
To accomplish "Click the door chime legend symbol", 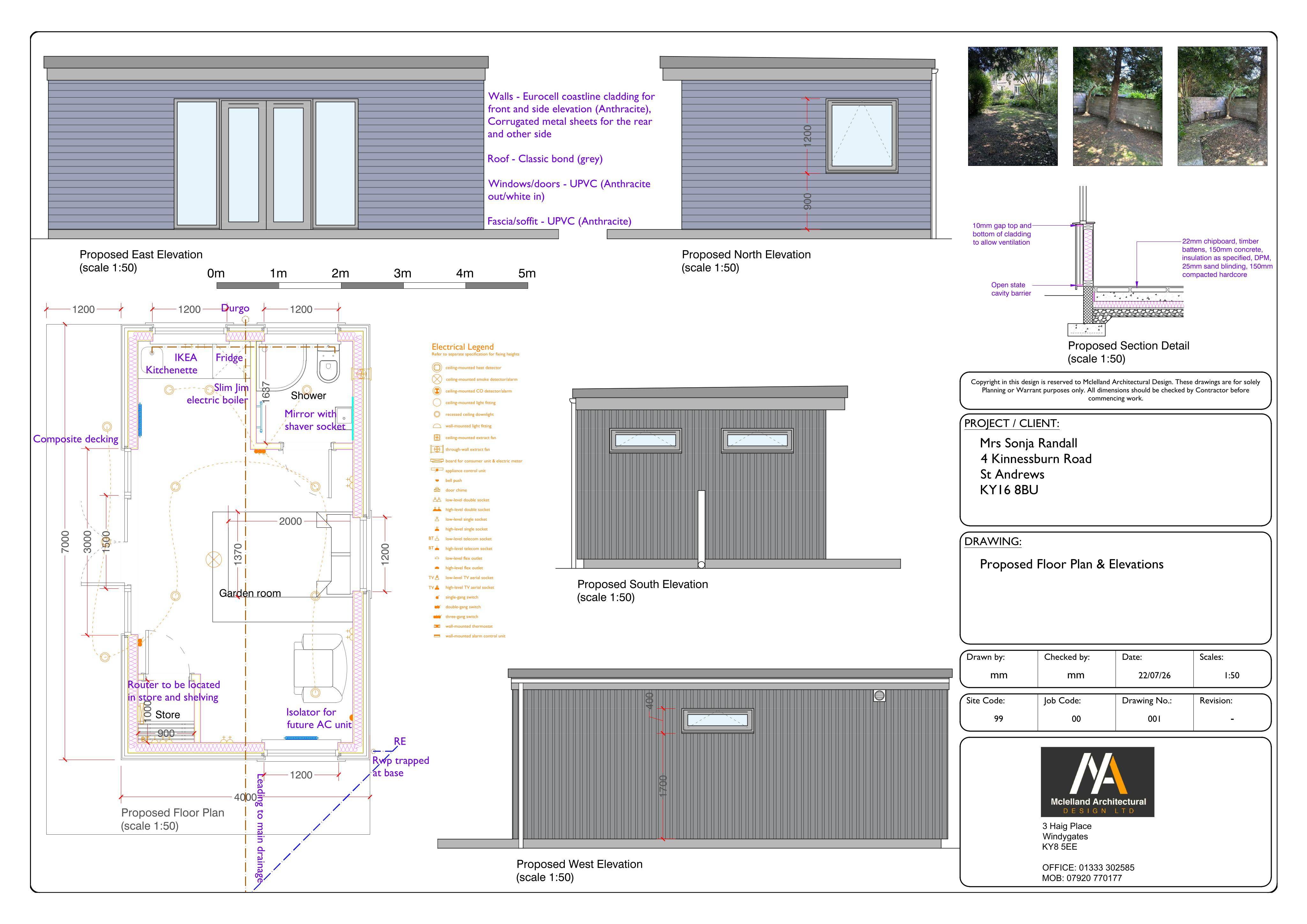I will click(437, 490).
